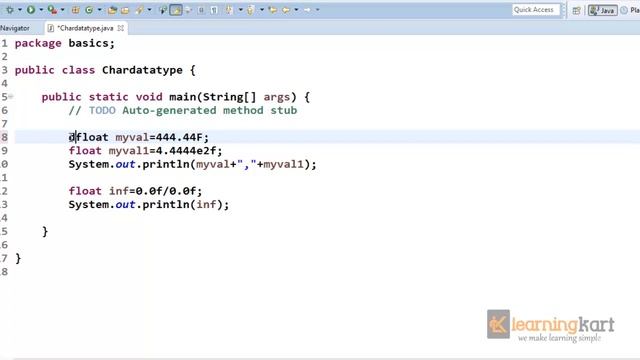Click the Java file icon on Chardatatype.java tab
The width and height of the screenshot is (640, 360).
tap(51, 28)
